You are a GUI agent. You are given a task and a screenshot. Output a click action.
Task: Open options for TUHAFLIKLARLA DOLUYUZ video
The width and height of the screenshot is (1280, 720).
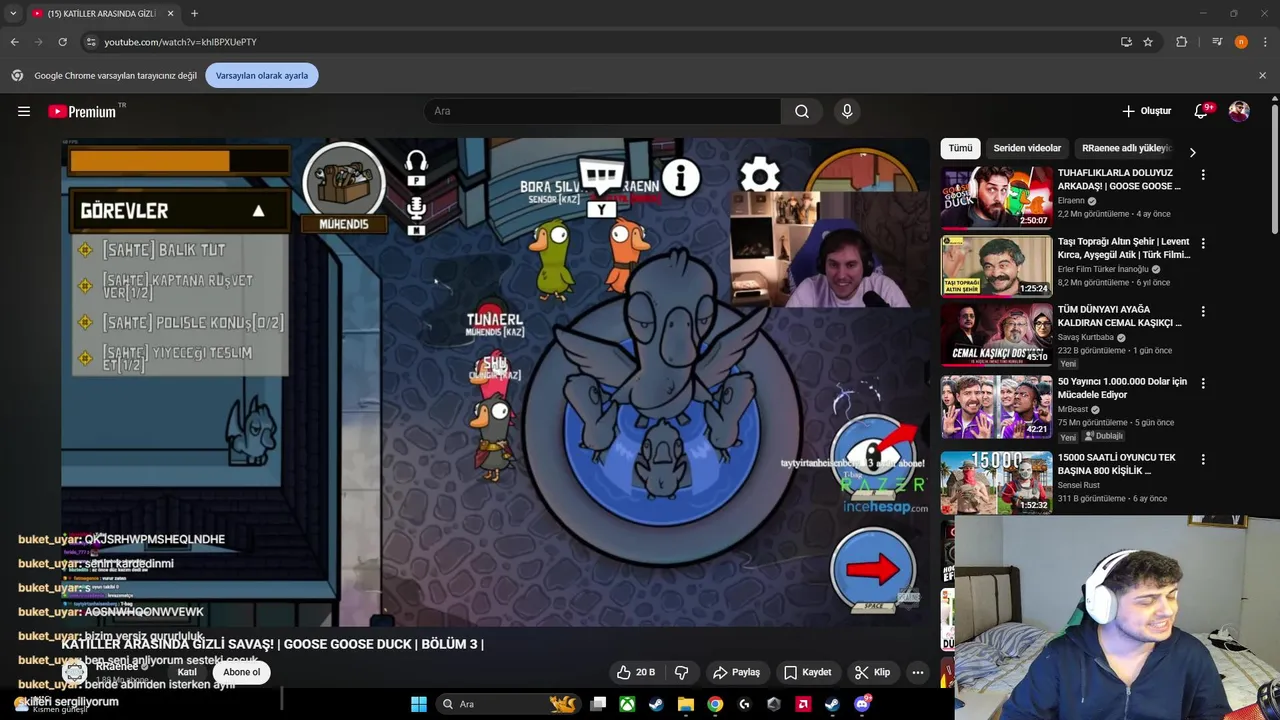1203,175
